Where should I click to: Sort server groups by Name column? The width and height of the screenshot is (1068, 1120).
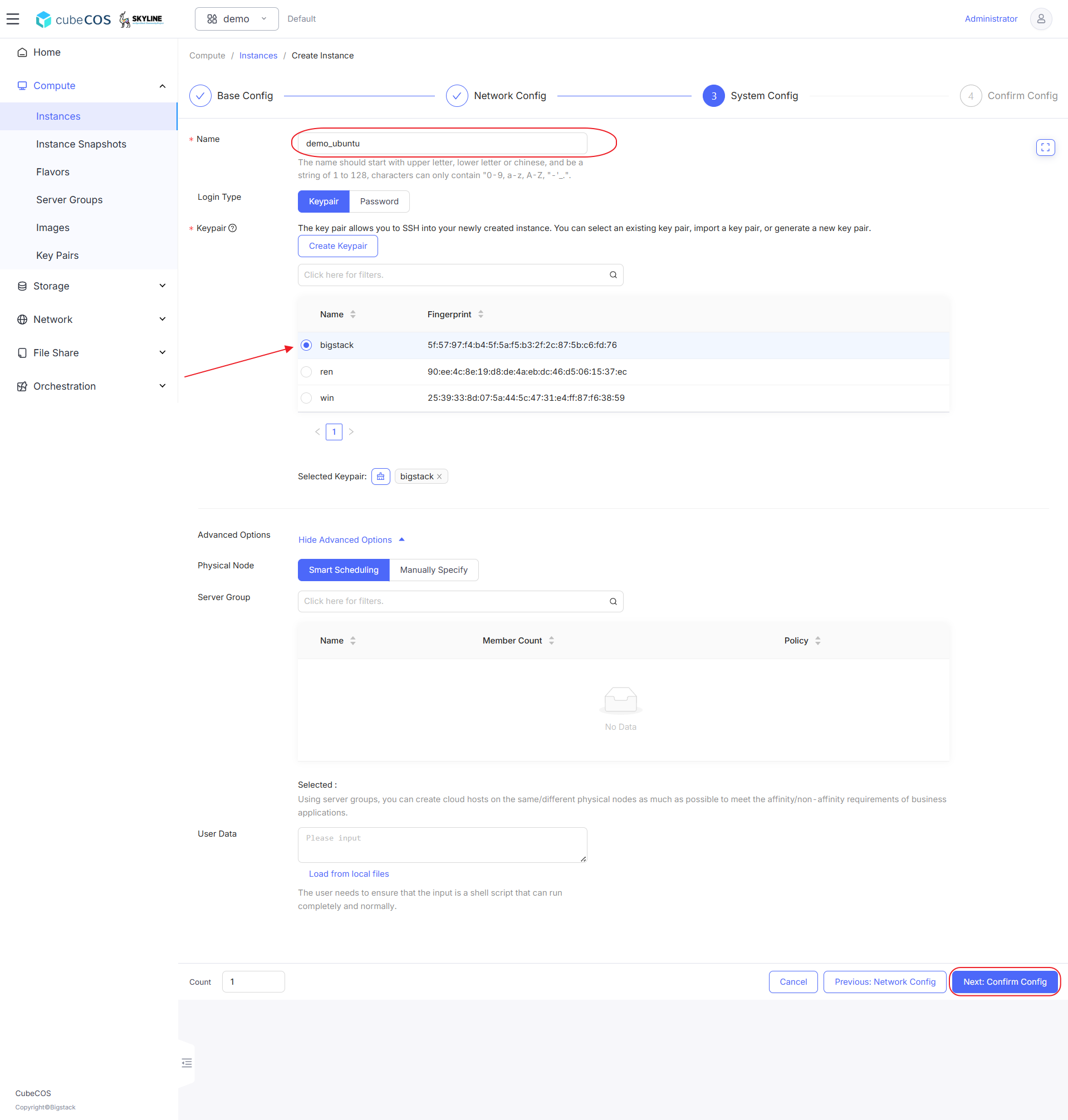(353, 641)
